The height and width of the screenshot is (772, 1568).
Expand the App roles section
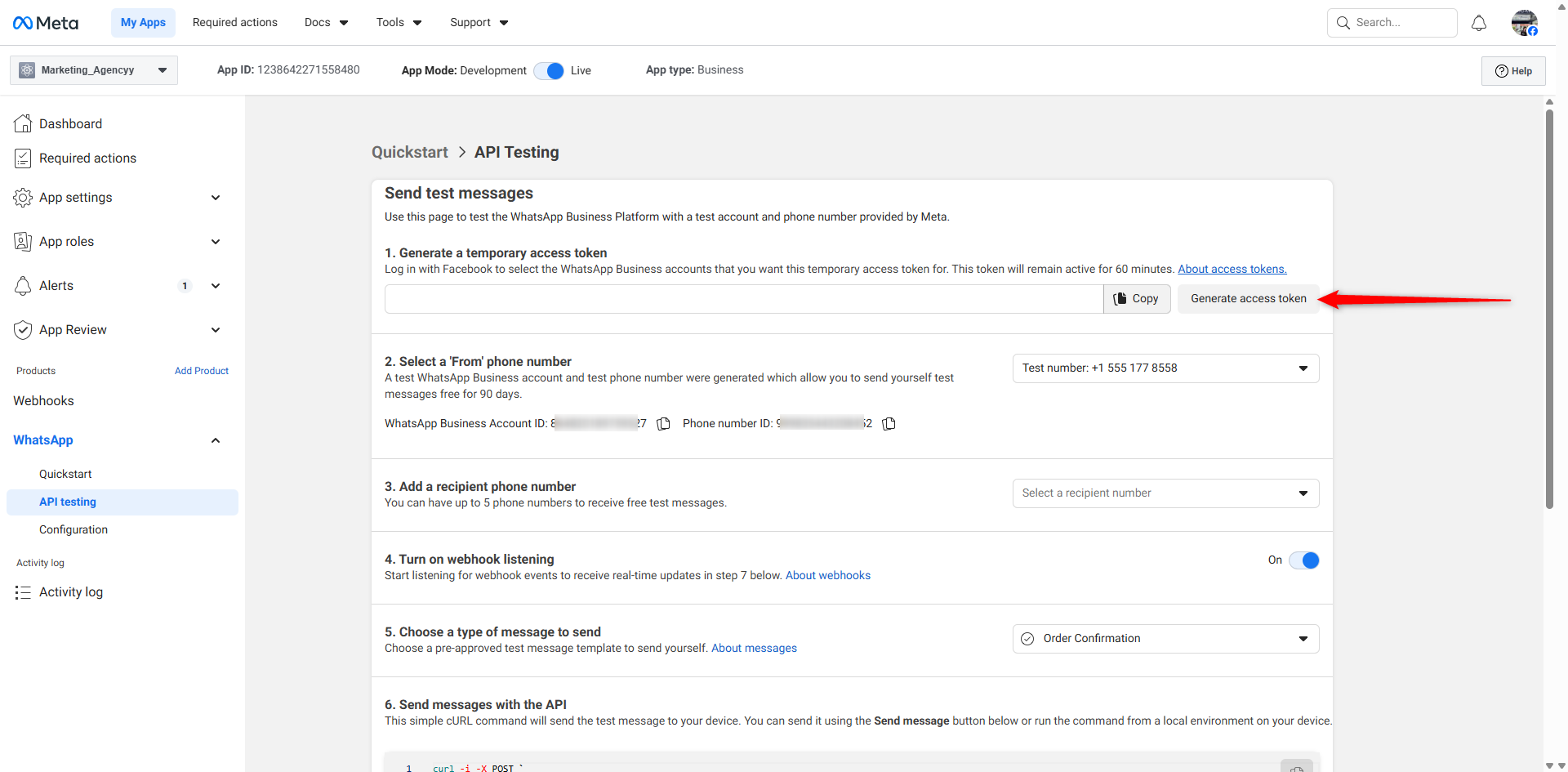216,242
